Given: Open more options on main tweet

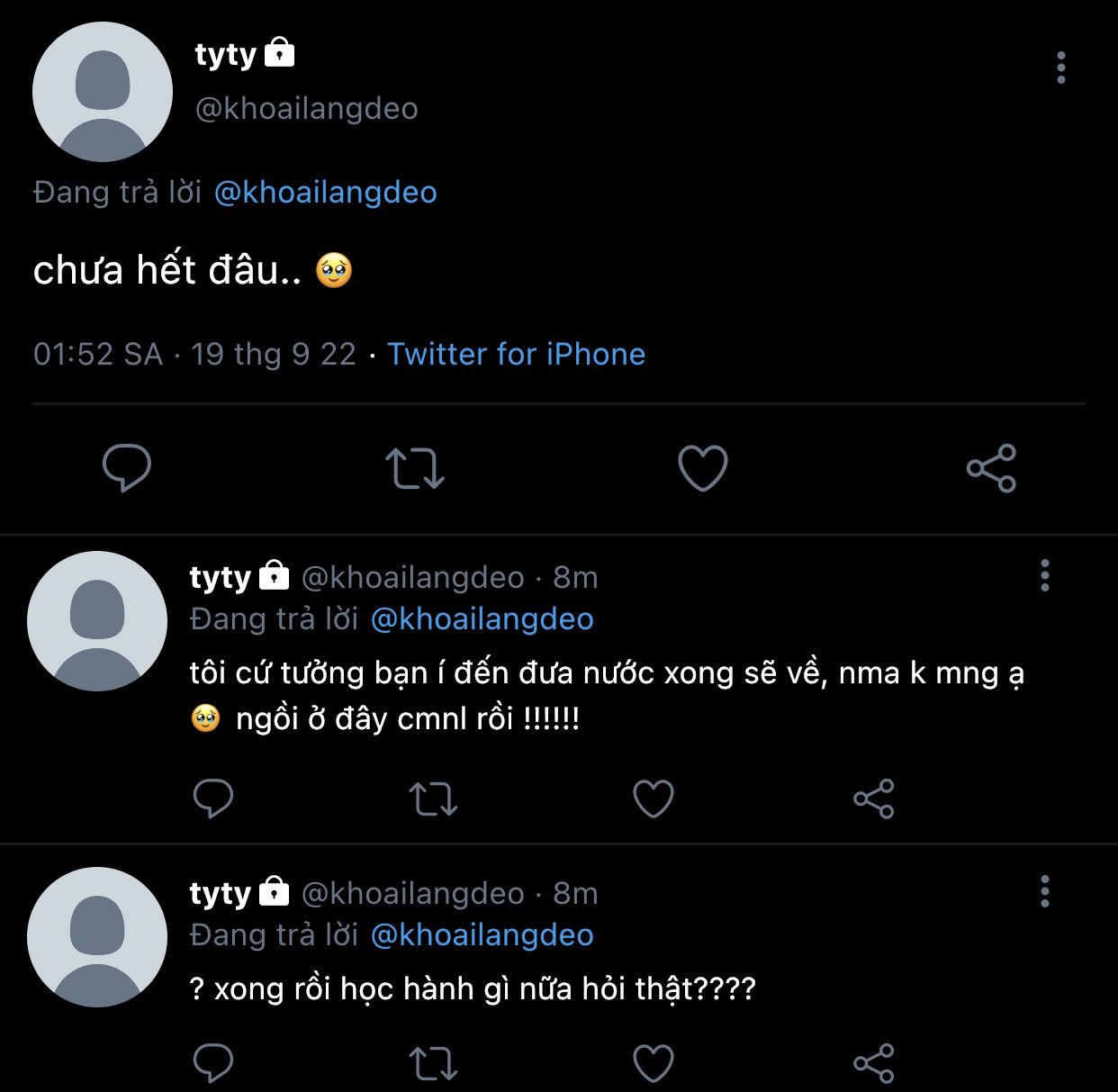Looking at the screenshot, I should pos(1061,68).
